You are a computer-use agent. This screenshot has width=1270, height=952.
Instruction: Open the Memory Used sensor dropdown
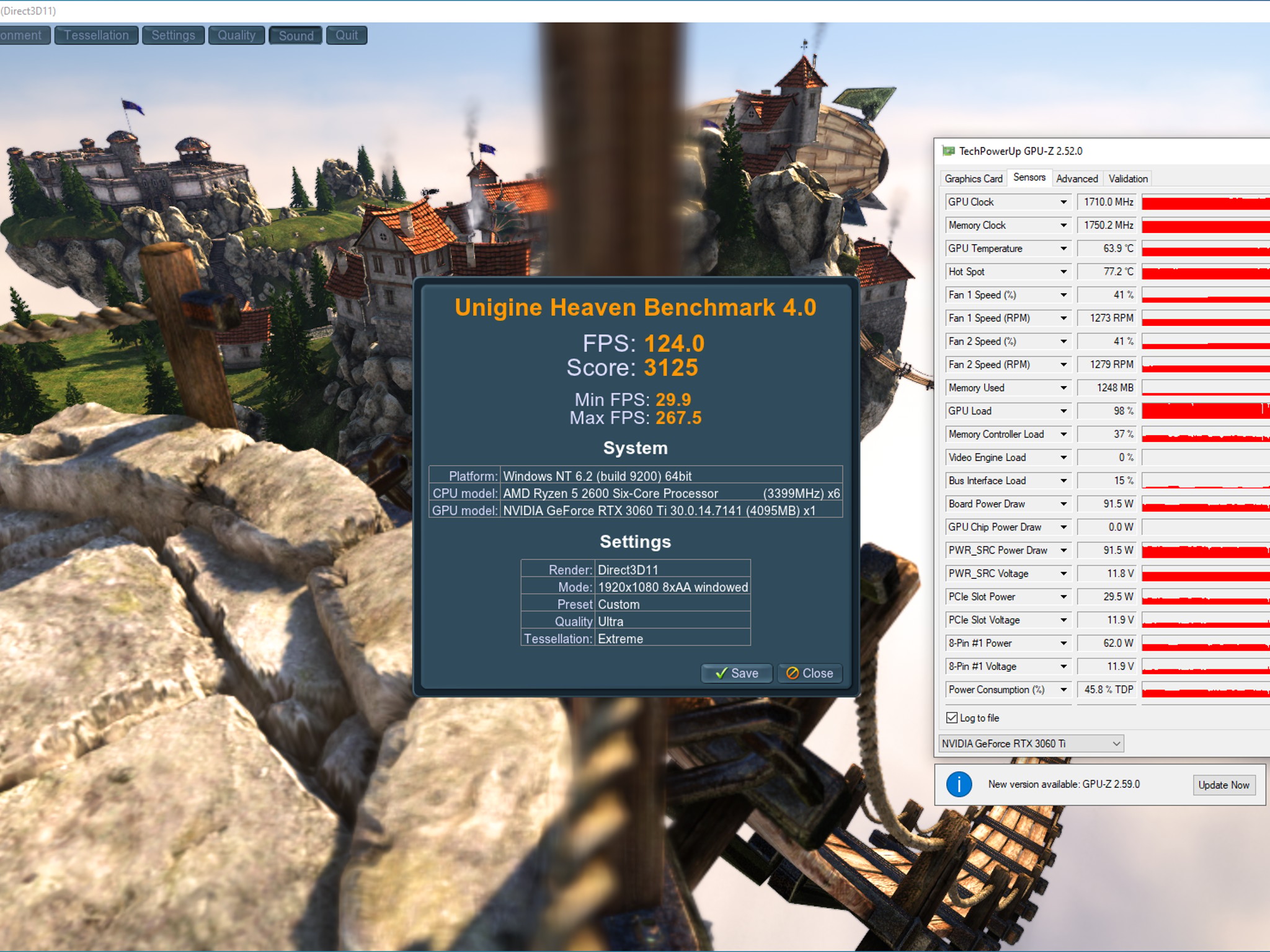tap(1064, 388)
